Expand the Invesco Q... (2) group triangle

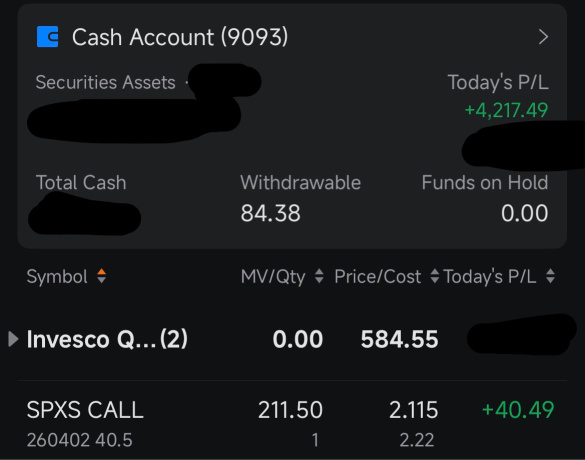[13, 339]
